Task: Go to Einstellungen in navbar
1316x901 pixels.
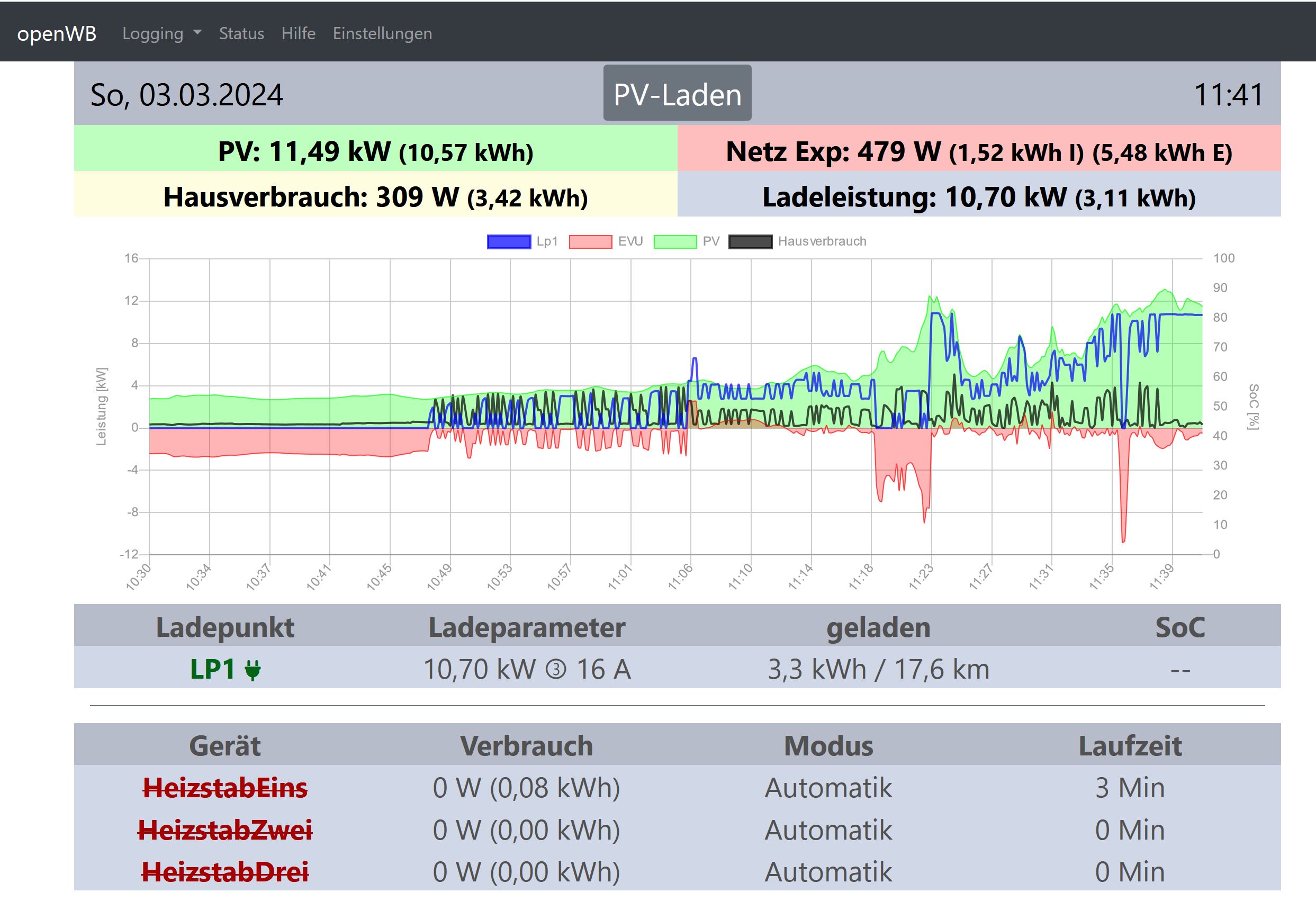Action: 382,33
